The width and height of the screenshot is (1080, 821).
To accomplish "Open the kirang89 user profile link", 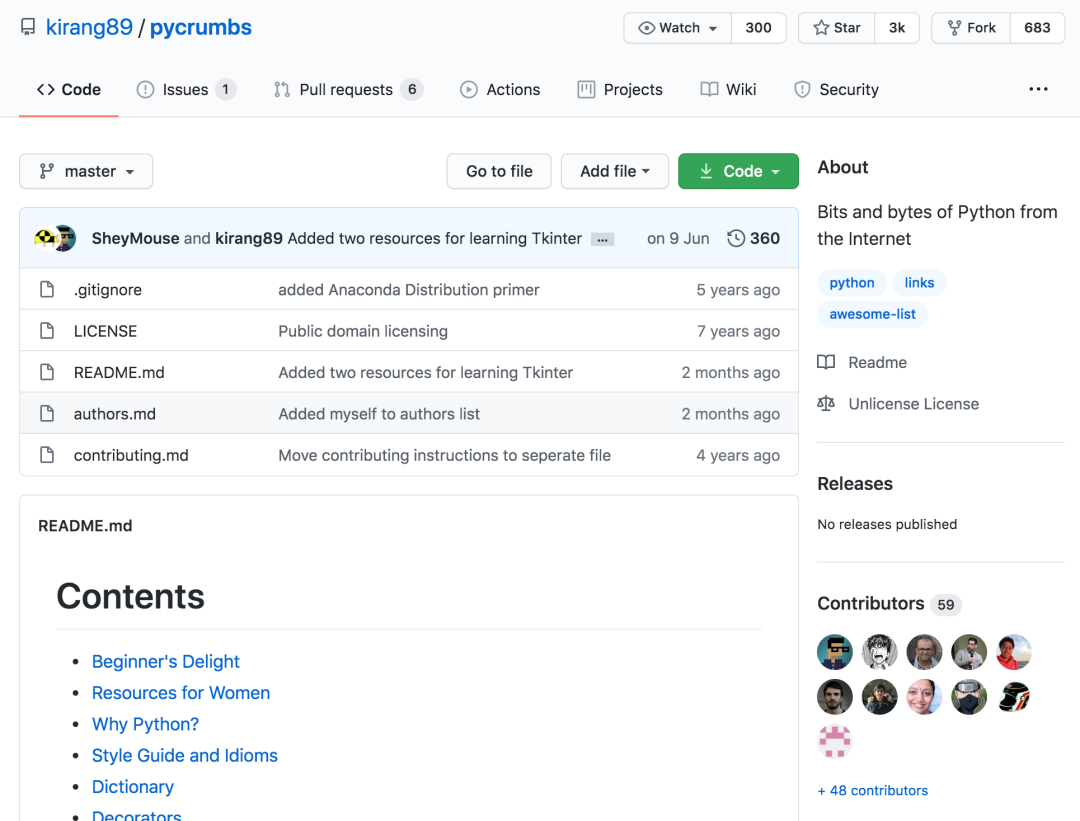I will (x=89, y=28).
